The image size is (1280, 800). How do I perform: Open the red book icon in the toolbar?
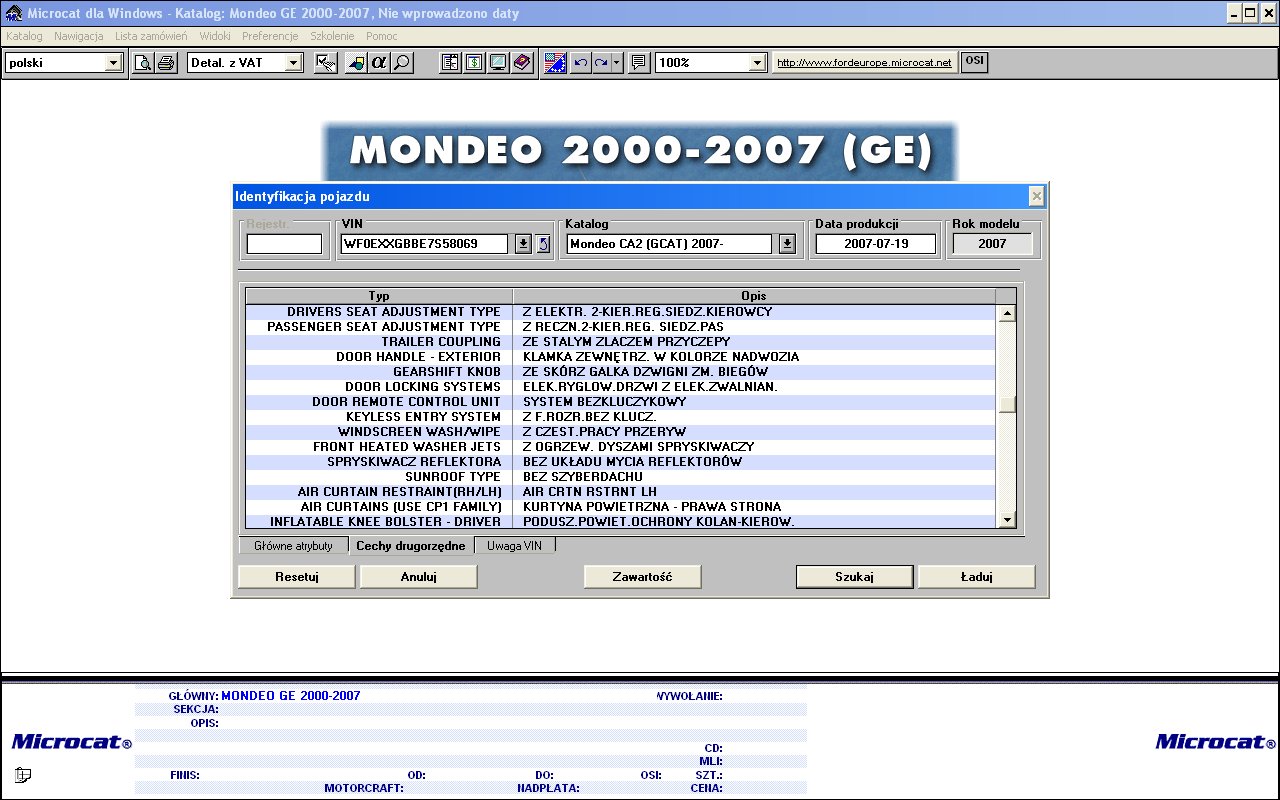[x=521, y=63]
